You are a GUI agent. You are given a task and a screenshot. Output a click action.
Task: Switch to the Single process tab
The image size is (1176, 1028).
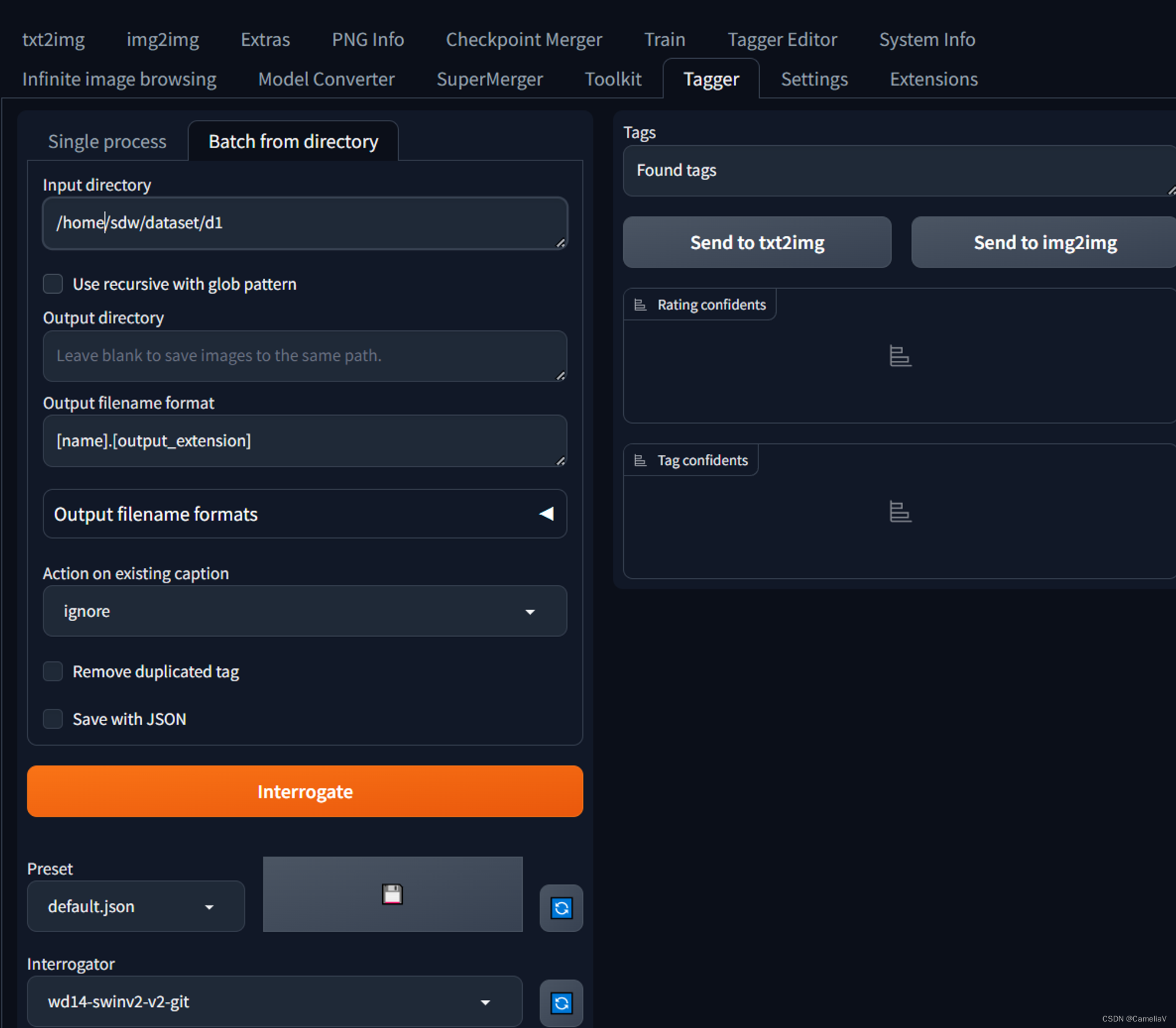[107, 142]
